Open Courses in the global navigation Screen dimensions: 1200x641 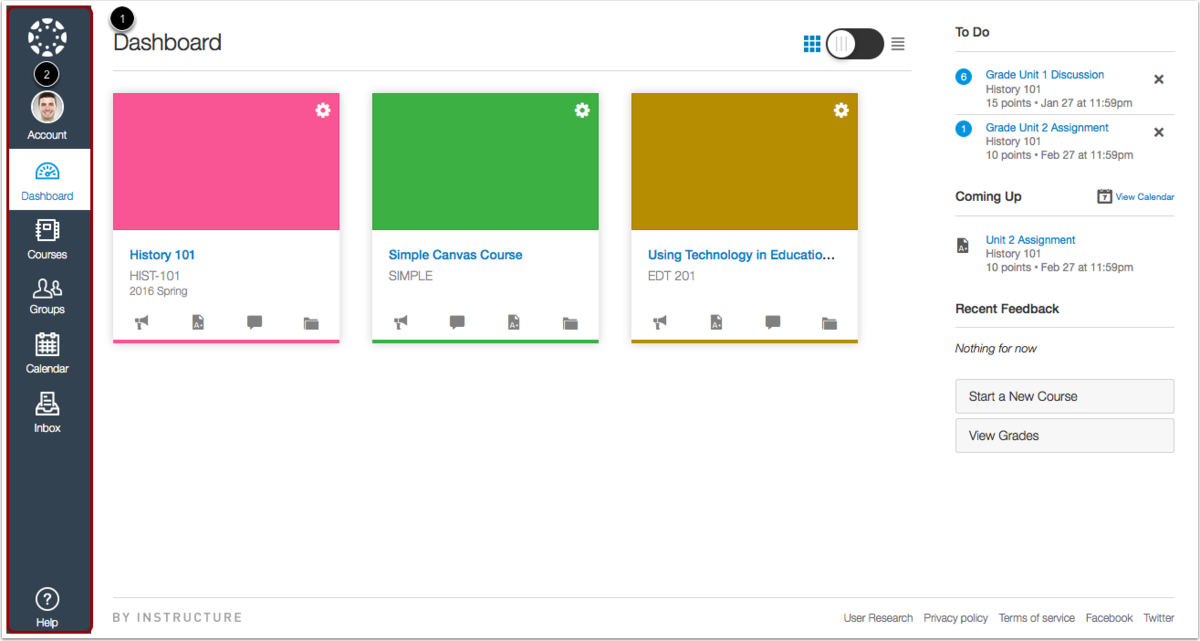point(47,240)
